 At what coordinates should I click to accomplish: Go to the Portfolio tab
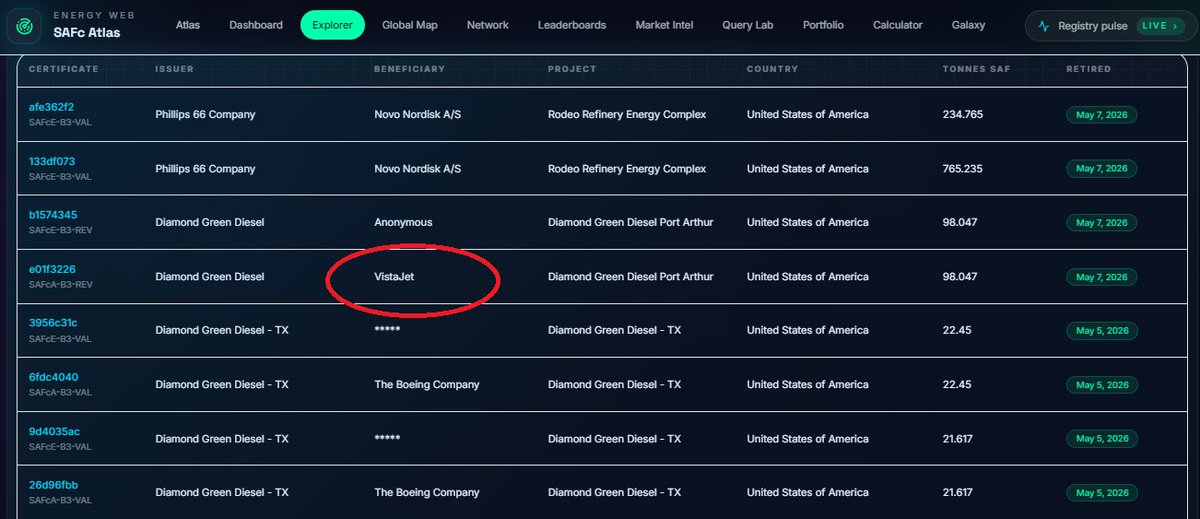pyautogui.click(x=823, y=25)
